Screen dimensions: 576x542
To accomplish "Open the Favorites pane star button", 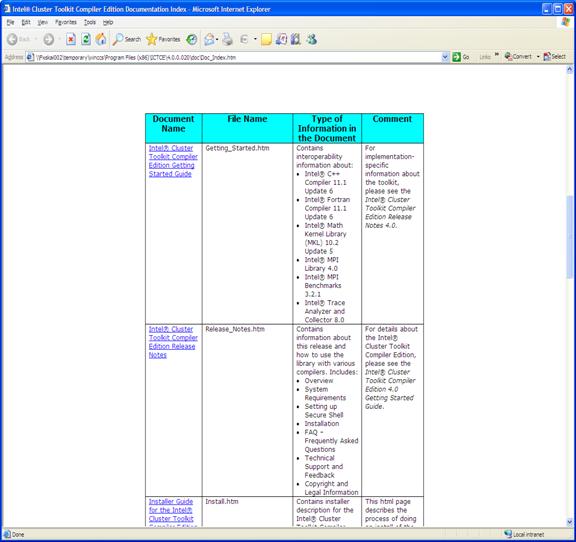I will (163, 39).
